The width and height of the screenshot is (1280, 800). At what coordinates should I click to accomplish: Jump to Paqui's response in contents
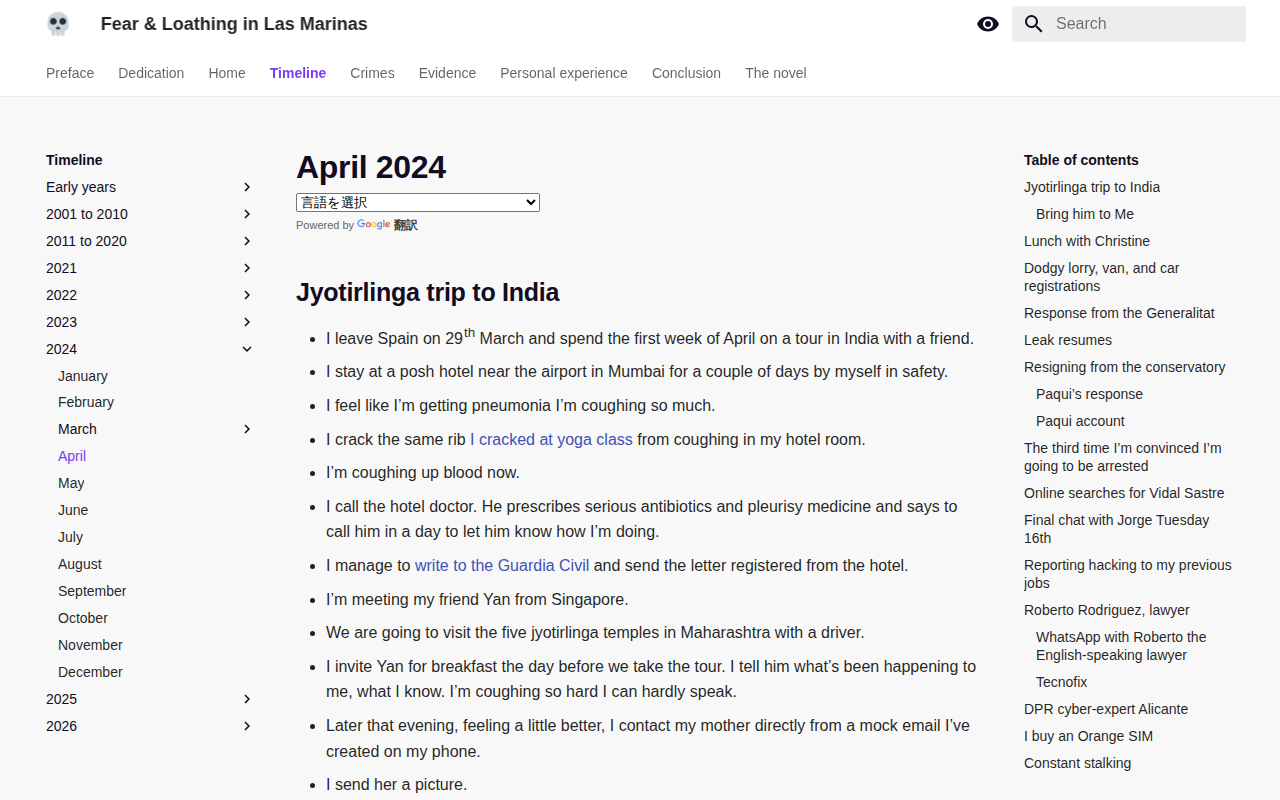coord(1089,394)
